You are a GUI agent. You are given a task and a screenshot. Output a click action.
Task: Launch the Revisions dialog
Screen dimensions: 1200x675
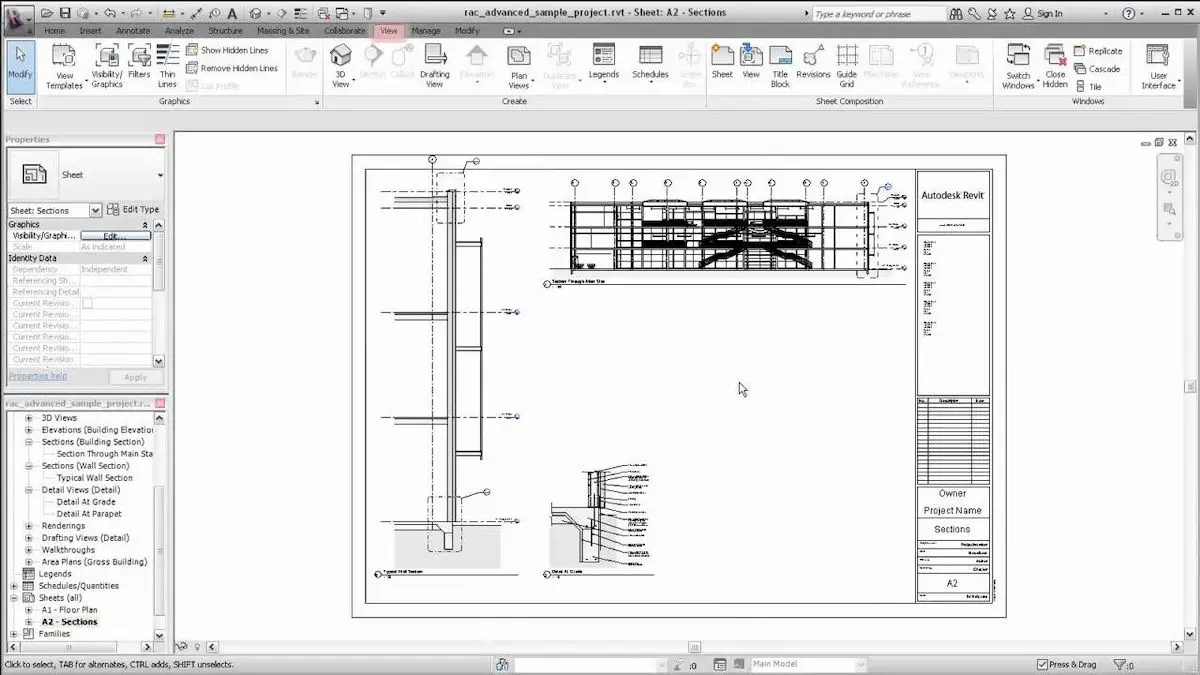point(813,63)
